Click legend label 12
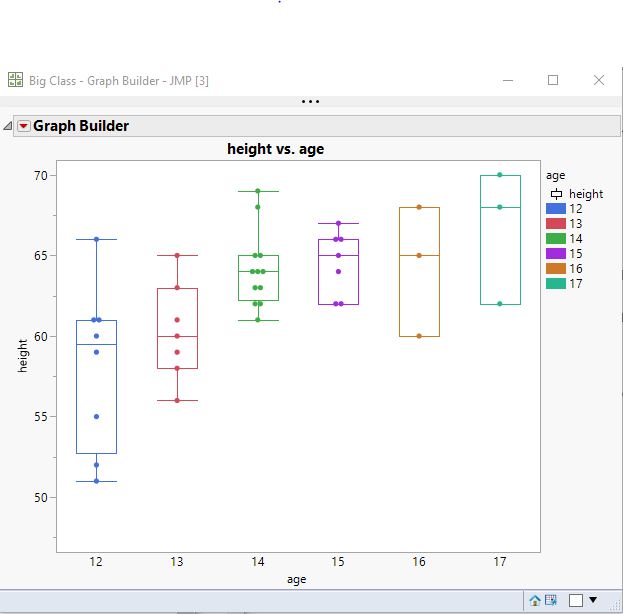 (576, 209)
